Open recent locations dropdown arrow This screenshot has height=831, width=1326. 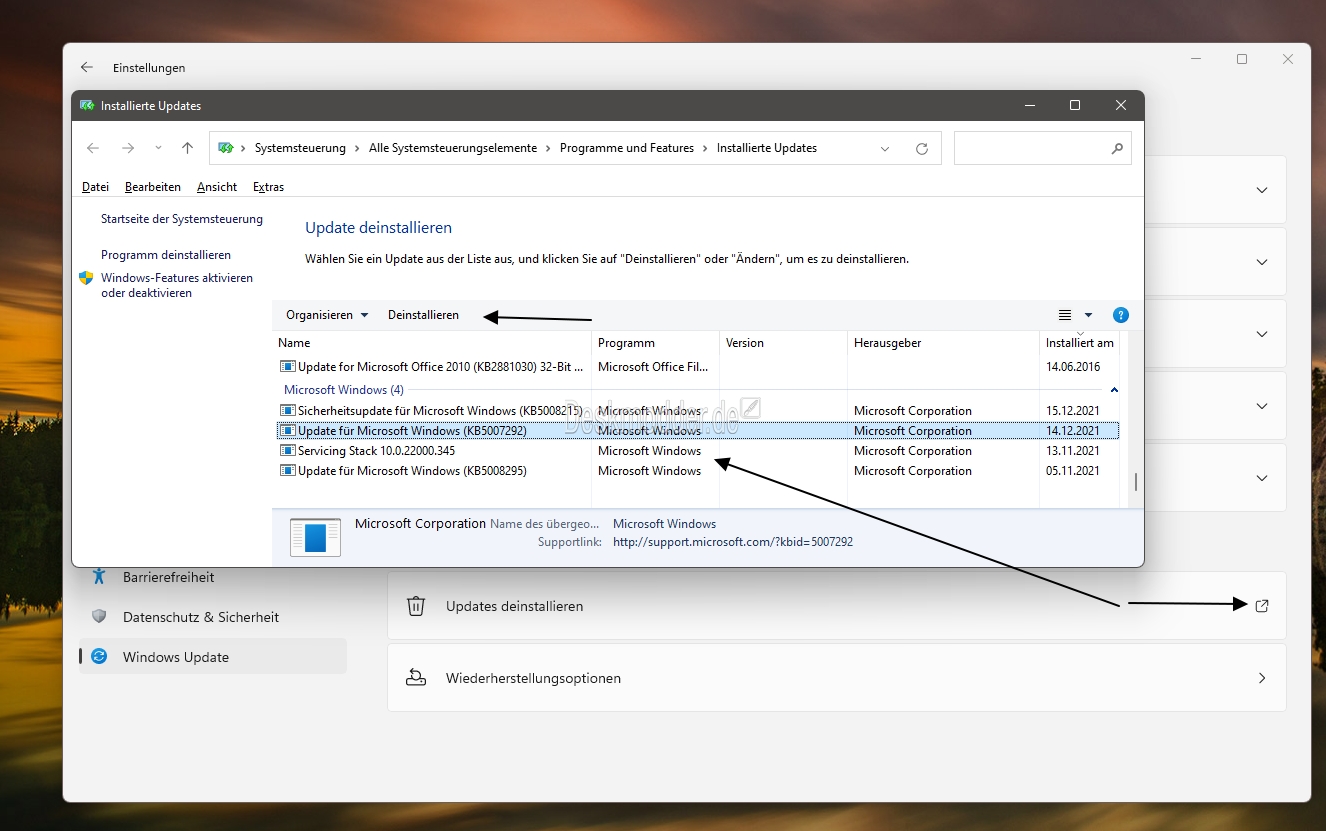[x=158, y=148]
